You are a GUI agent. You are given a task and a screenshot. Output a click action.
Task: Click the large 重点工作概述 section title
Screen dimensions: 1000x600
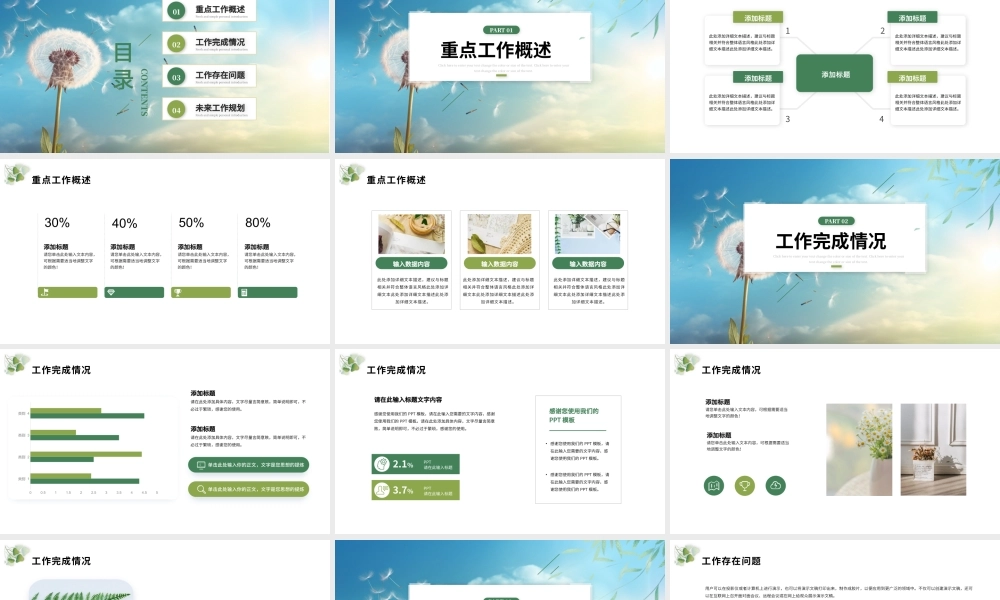496,50
